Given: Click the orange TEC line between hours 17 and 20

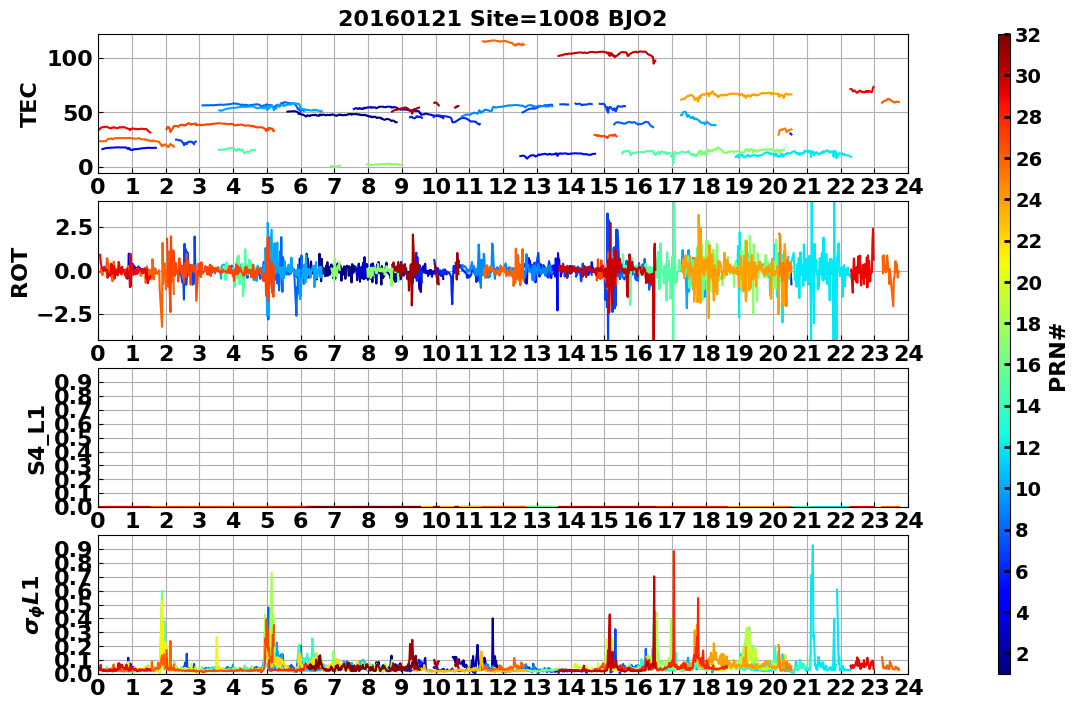Looking at the screenshot, I should (x=735, y=95).
